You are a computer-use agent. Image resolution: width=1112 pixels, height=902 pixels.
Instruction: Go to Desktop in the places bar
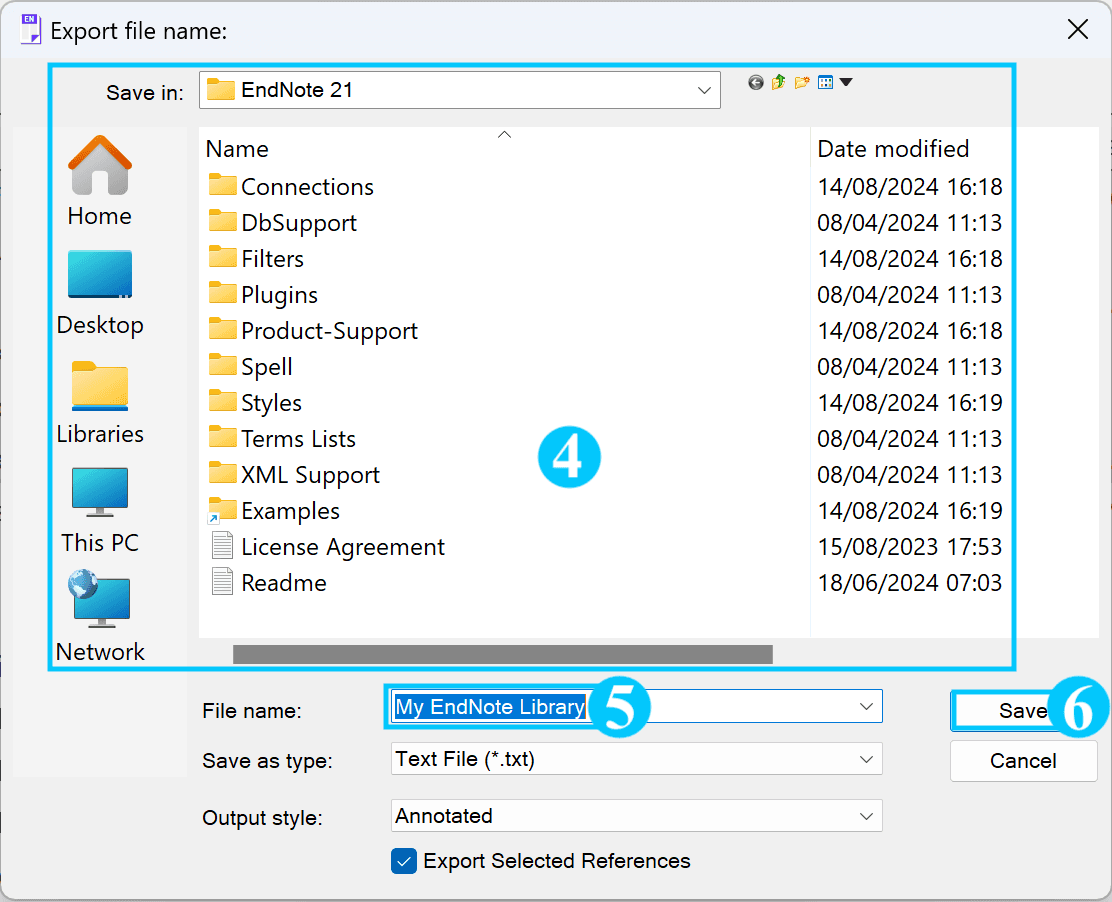pyautogui.click(x=100, y=292)
